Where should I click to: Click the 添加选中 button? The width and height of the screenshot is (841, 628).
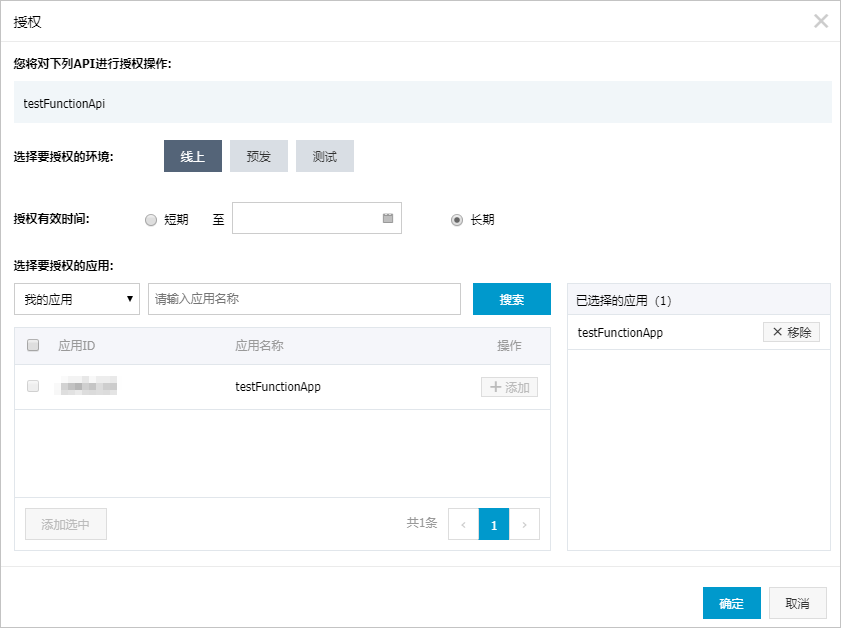point(66,524)
